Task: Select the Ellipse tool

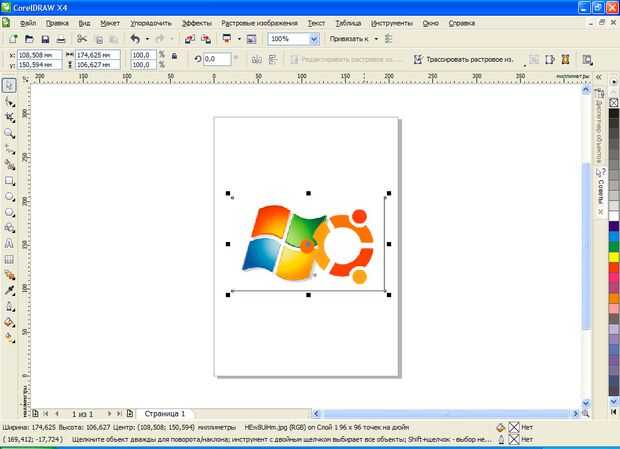Action: point(9,196)
